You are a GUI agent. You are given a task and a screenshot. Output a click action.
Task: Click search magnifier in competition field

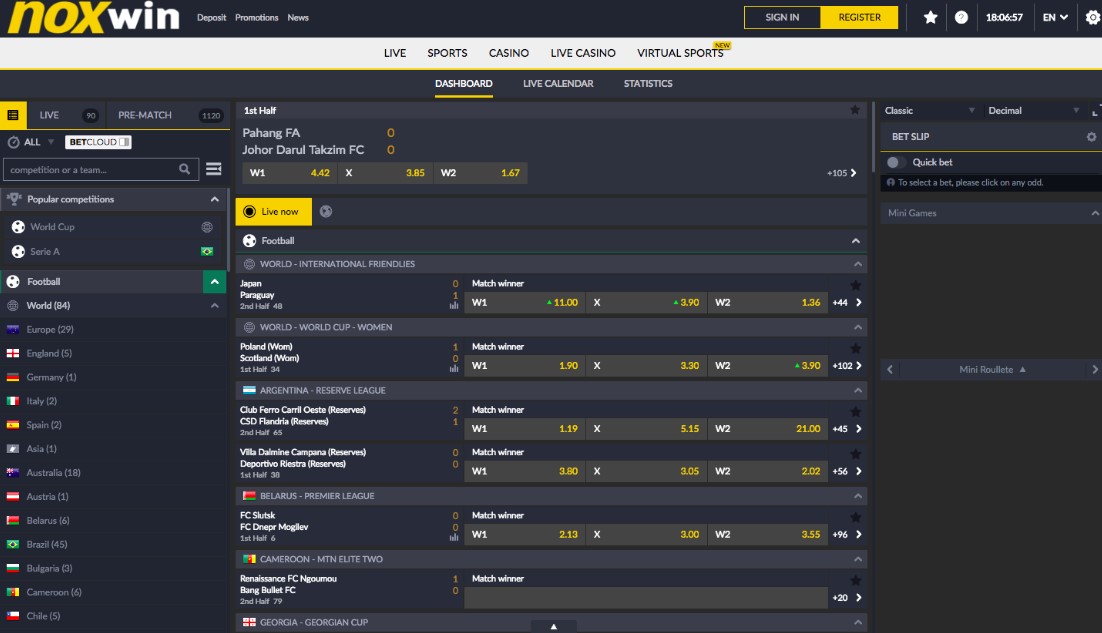[x=184, y=169]
